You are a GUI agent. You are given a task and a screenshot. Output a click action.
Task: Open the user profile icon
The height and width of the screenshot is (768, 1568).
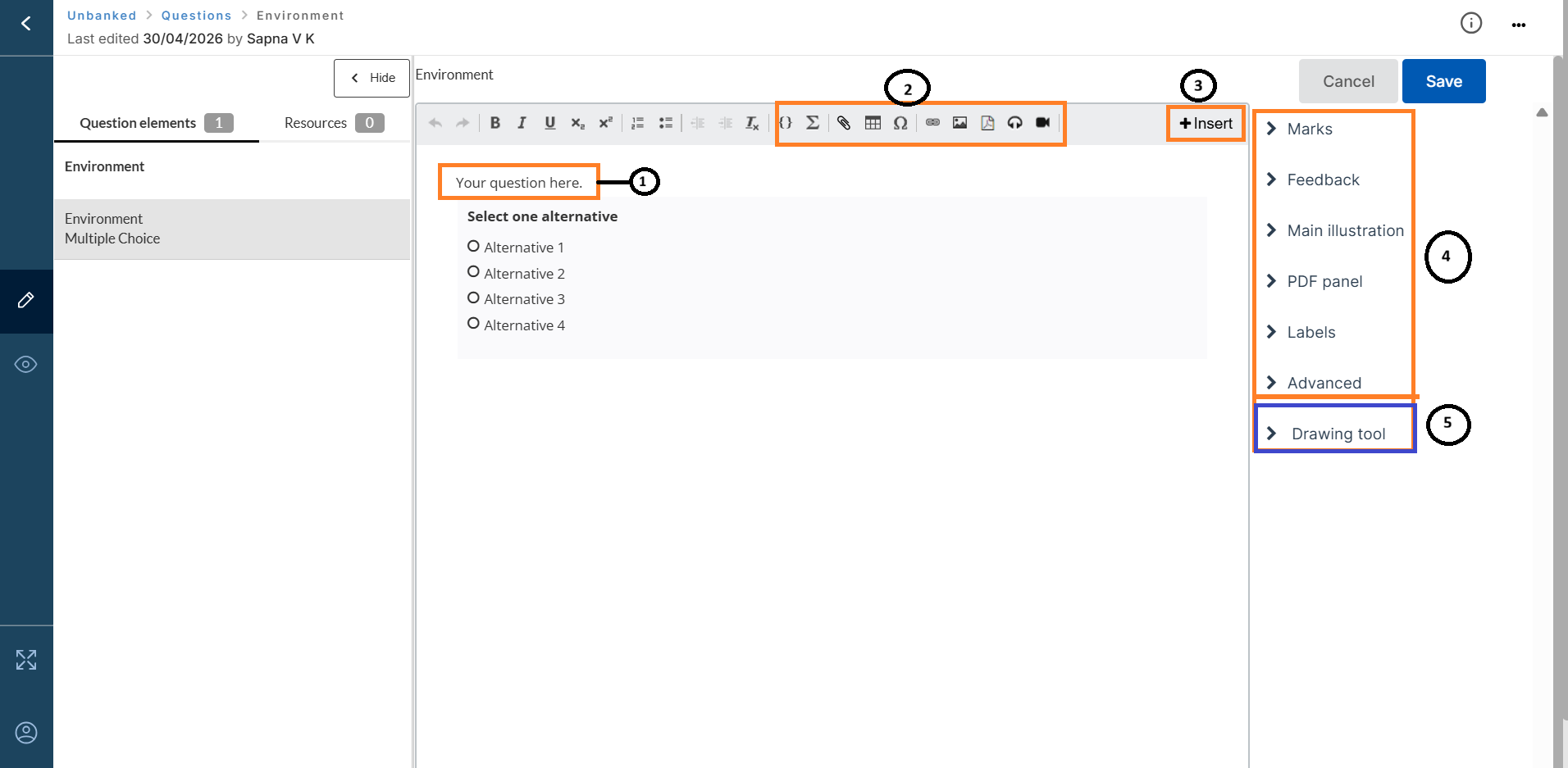26,732
